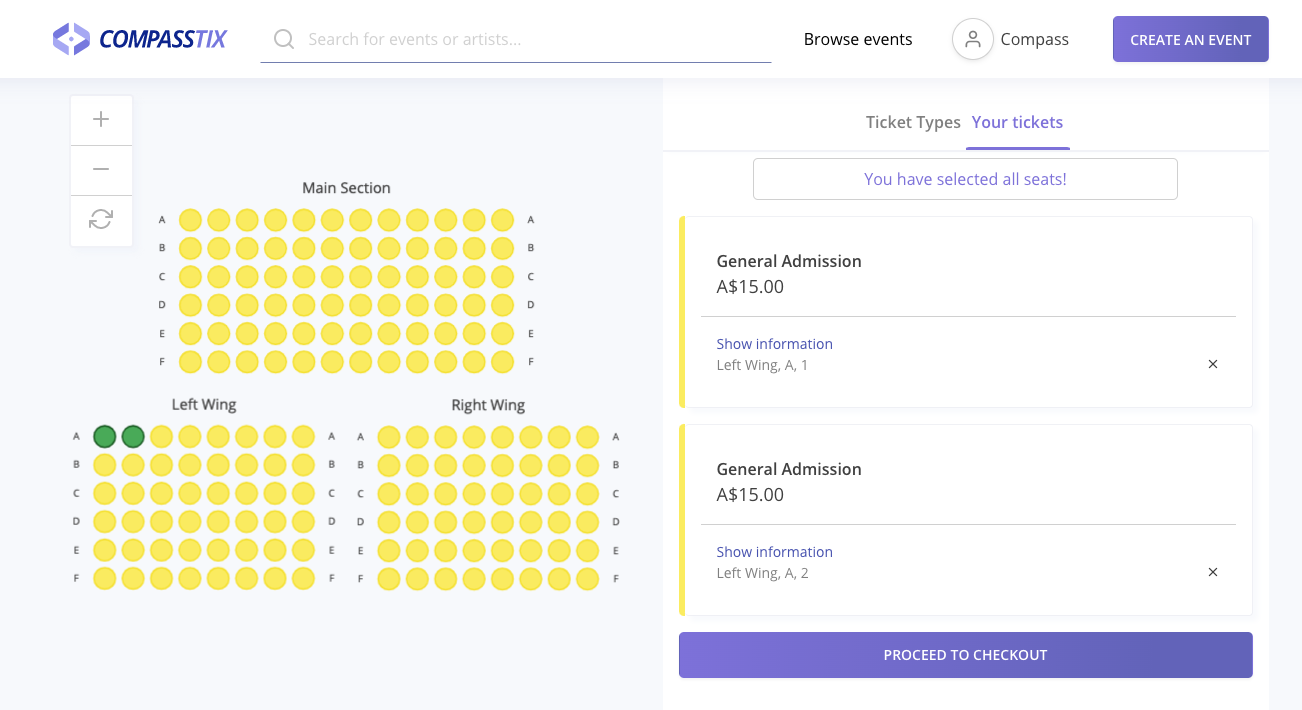
Task: Expand Show information on the second ticket
Action: 774,551
